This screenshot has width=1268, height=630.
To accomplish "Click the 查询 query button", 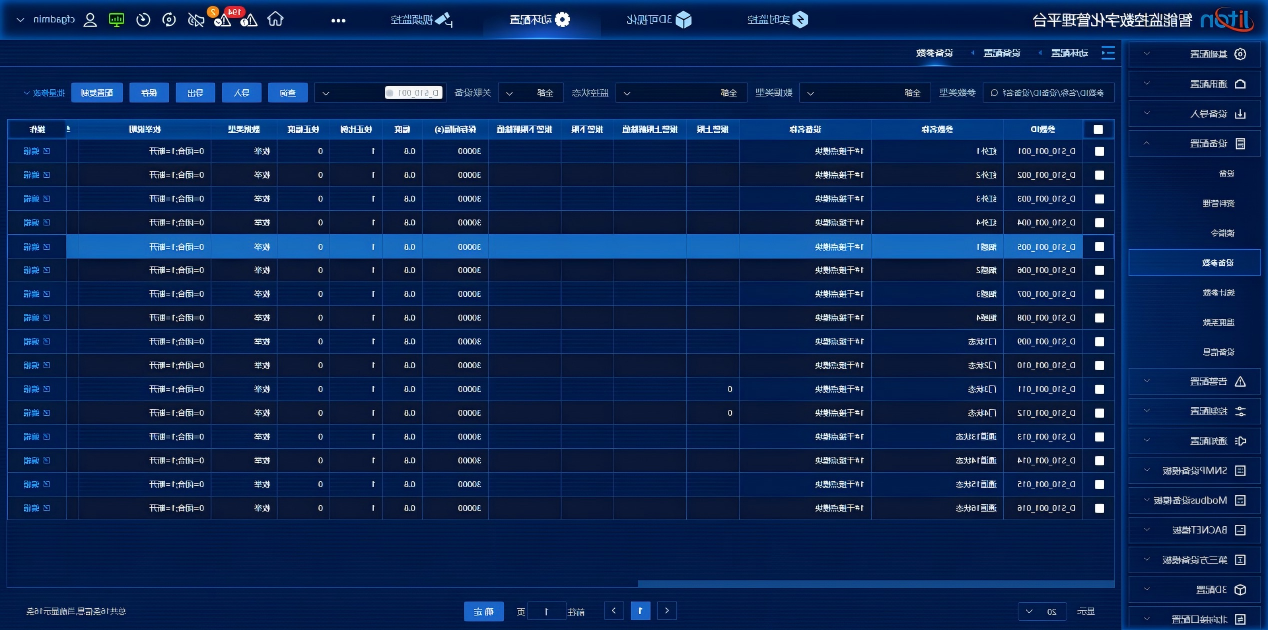I will [287, 93].
